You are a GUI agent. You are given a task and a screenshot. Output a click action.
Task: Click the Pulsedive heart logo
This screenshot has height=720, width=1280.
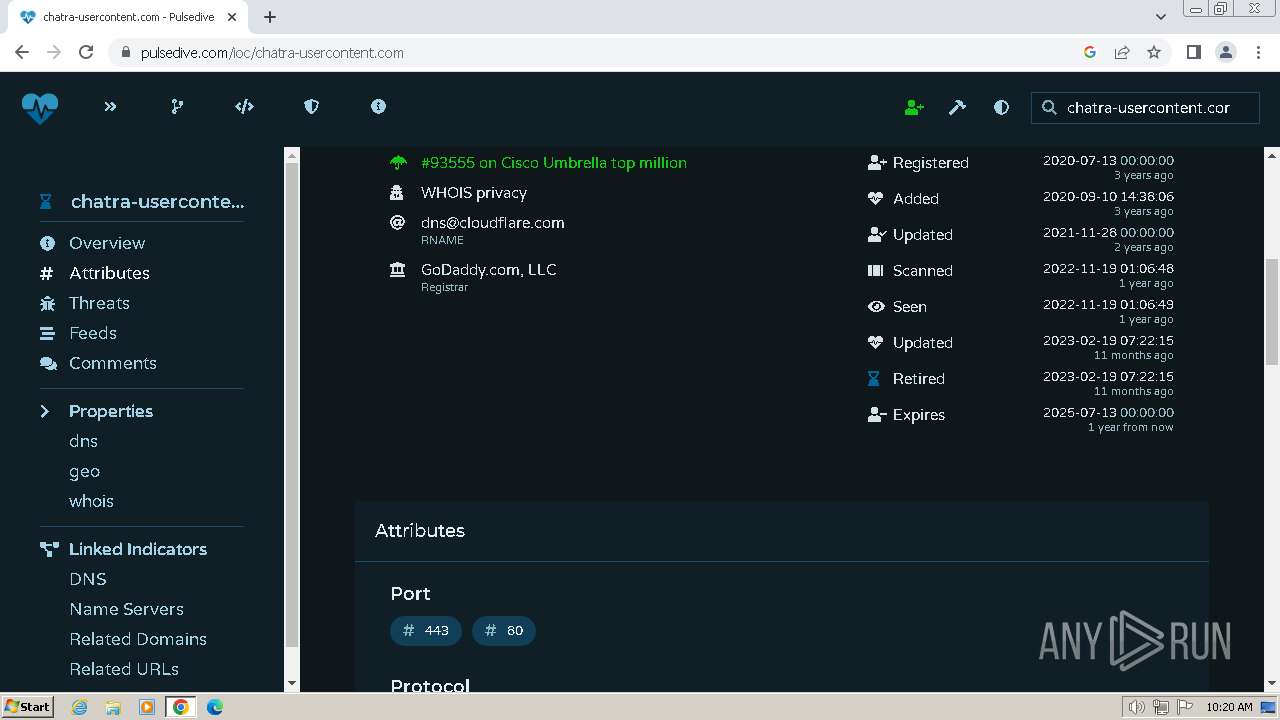[40, 107]
